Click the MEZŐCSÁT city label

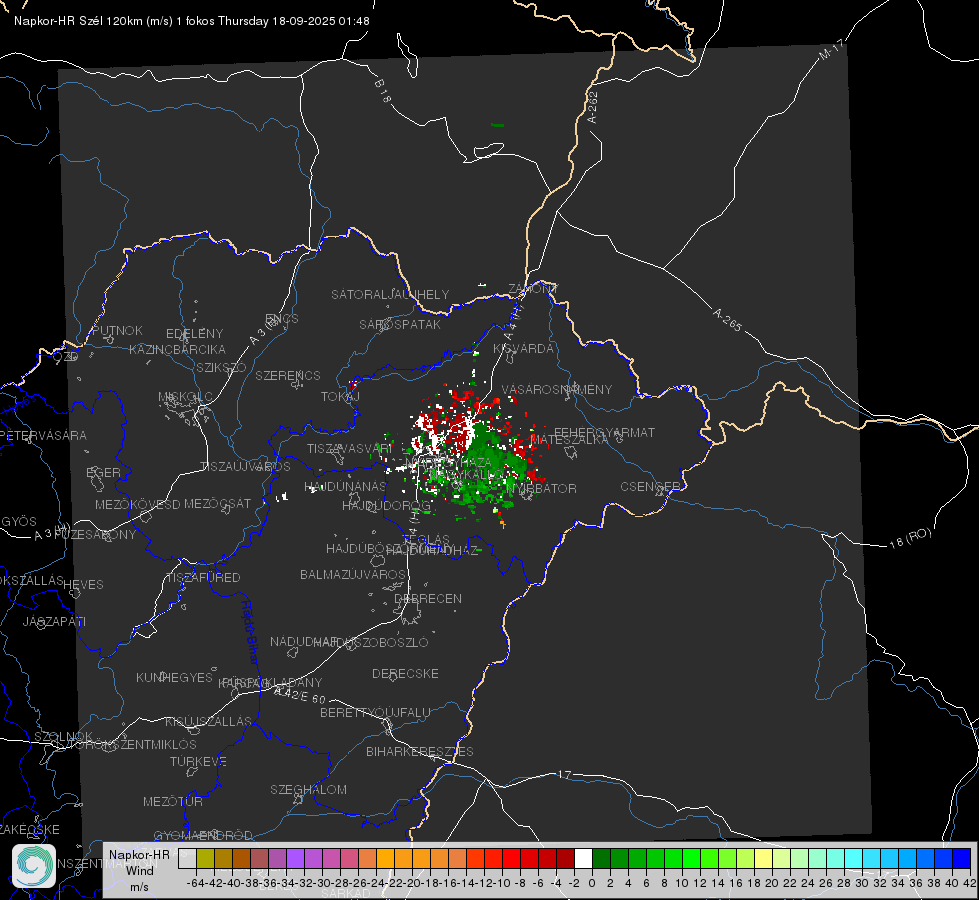tap(218, 503)
